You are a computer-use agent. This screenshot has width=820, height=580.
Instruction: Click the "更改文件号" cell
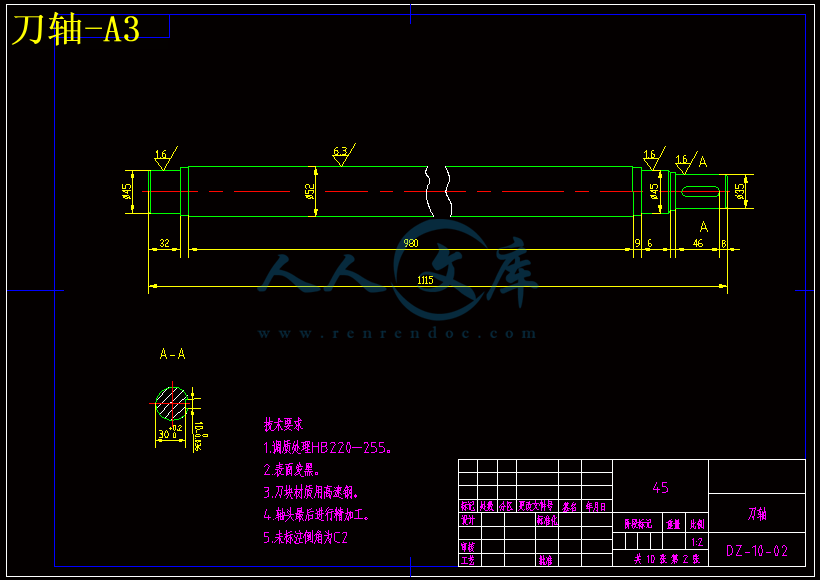click(536, 506)
